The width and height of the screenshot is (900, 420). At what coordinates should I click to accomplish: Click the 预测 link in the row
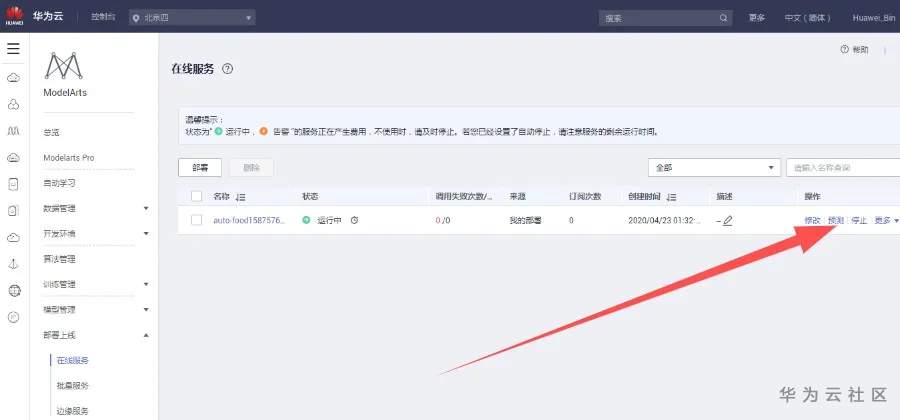point(836,220)
